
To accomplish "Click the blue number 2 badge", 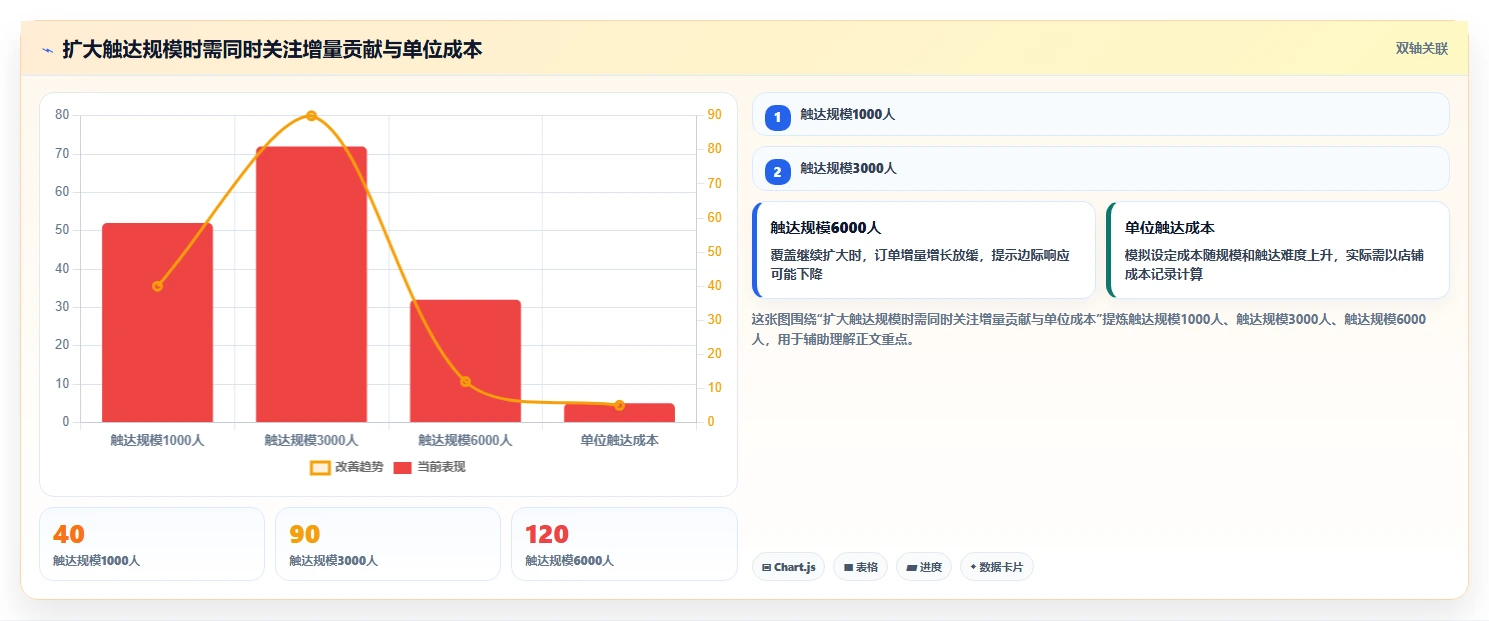I will pos(777,172).
